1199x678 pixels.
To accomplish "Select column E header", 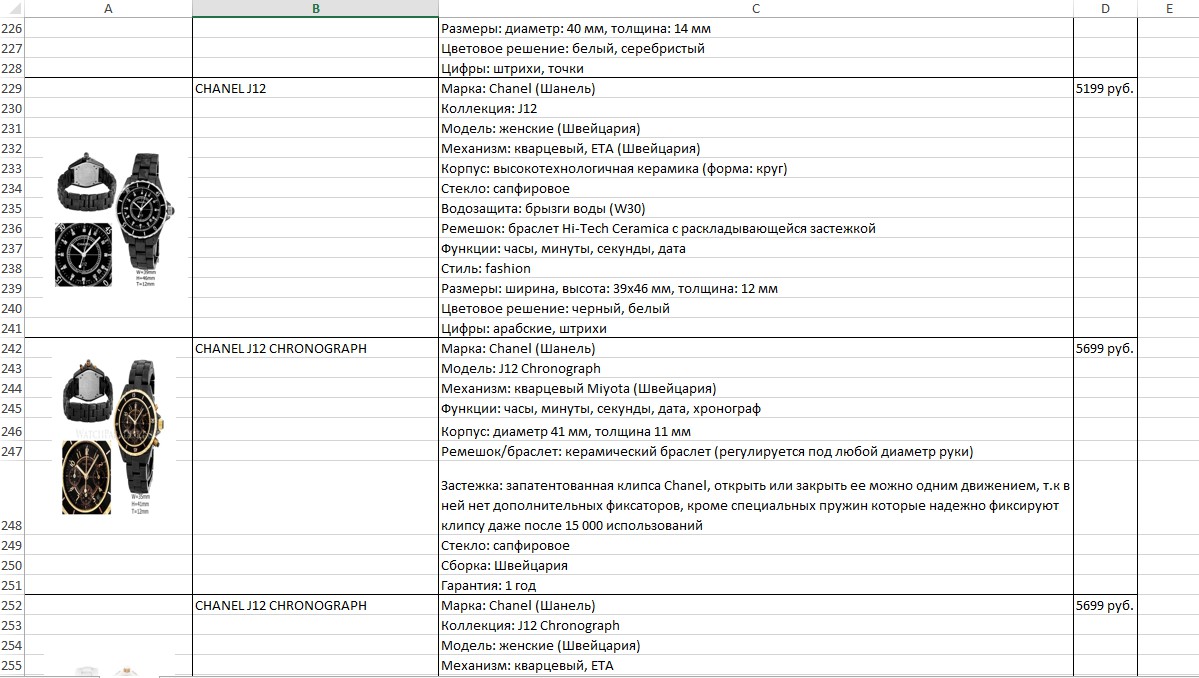I will tap(1168, 8).
